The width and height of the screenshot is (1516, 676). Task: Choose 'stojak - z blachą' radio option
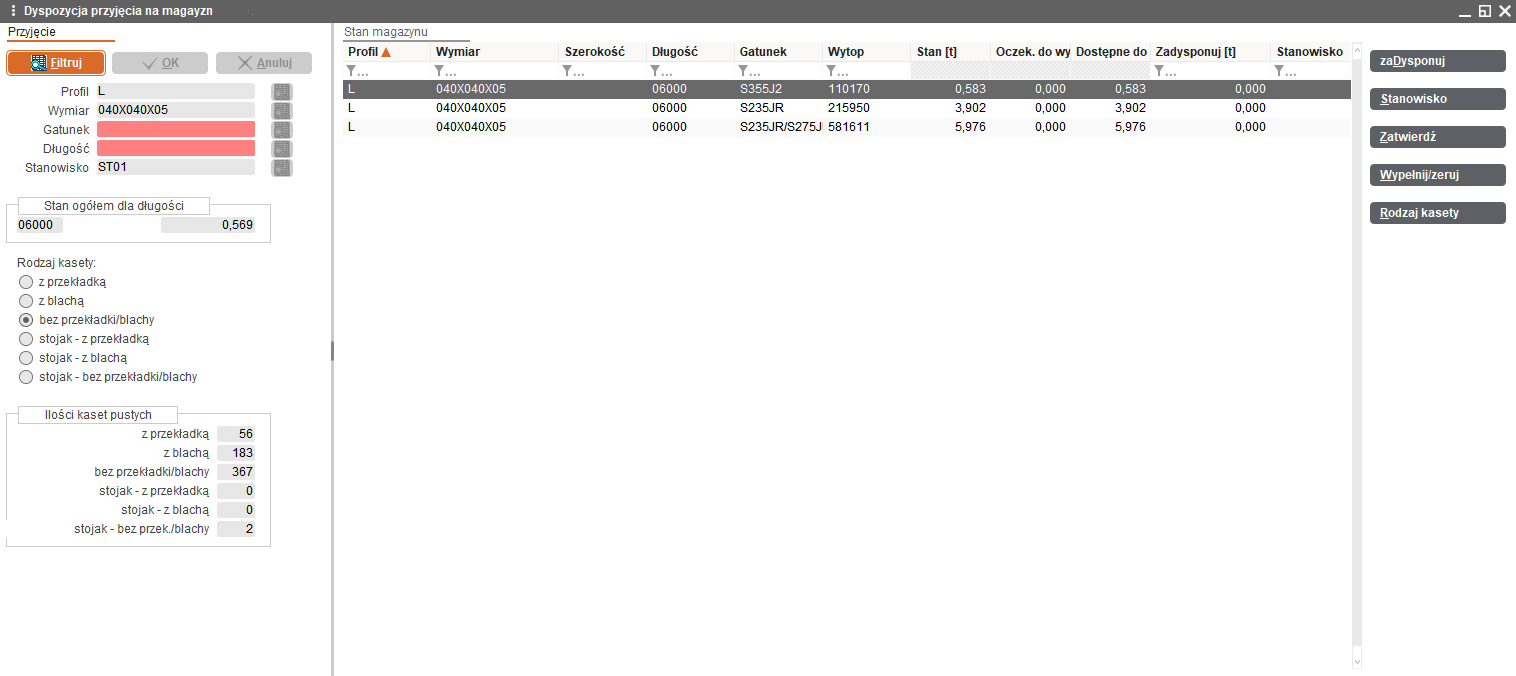click(x=26, y=358)
